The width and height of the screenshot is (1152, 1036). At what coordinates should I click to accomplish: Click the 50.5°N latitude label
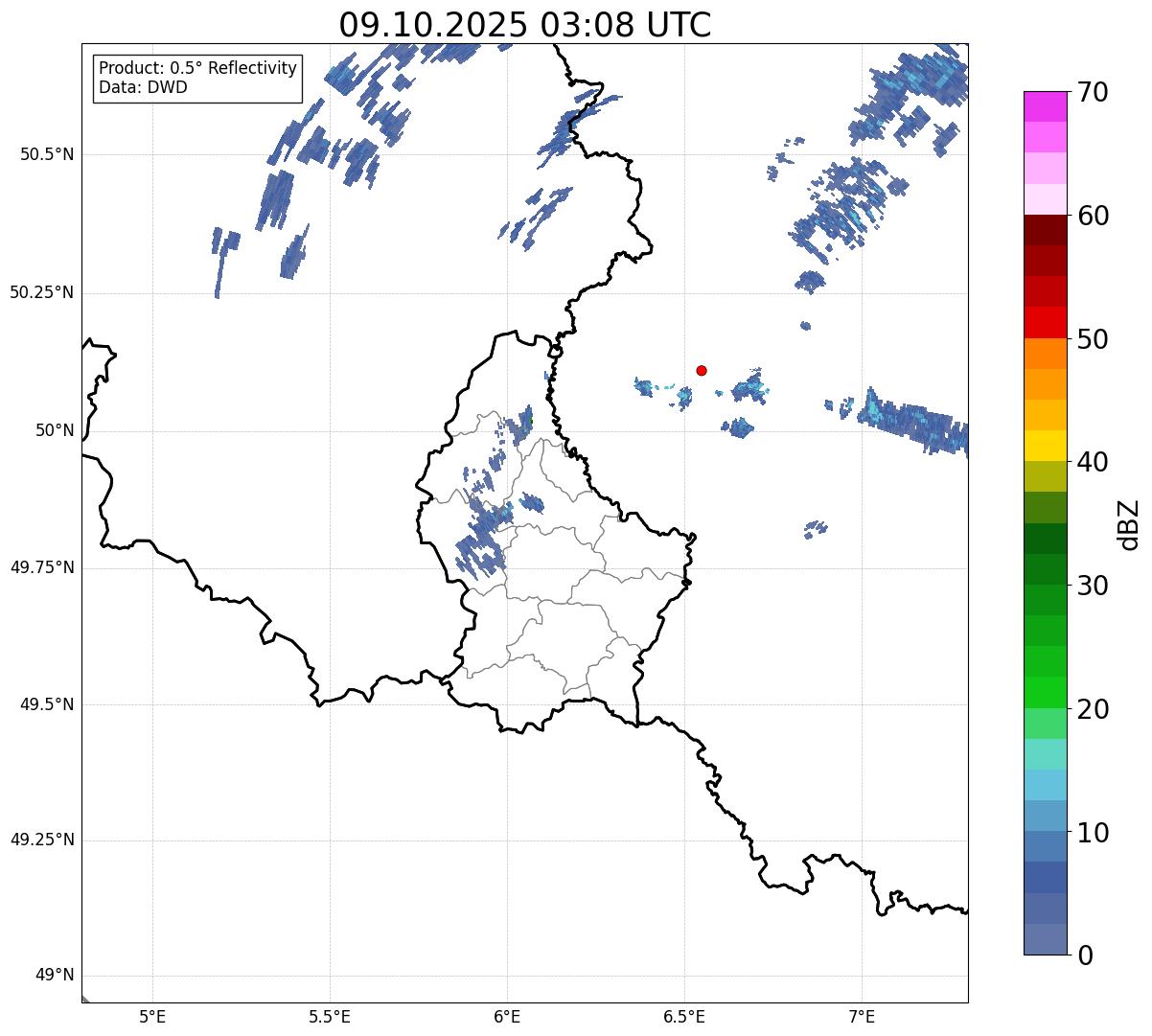(47, 155)
